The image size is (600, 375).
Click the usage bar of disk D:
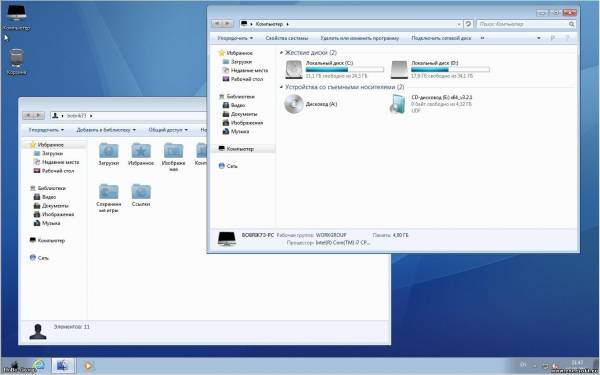pos(450,70)
